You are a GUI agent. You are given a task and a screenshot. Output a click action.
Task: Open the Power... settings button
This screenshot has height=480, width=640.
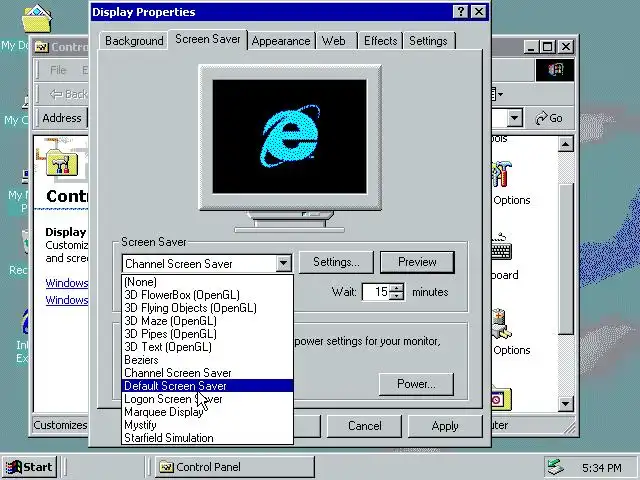pos(416,384)
